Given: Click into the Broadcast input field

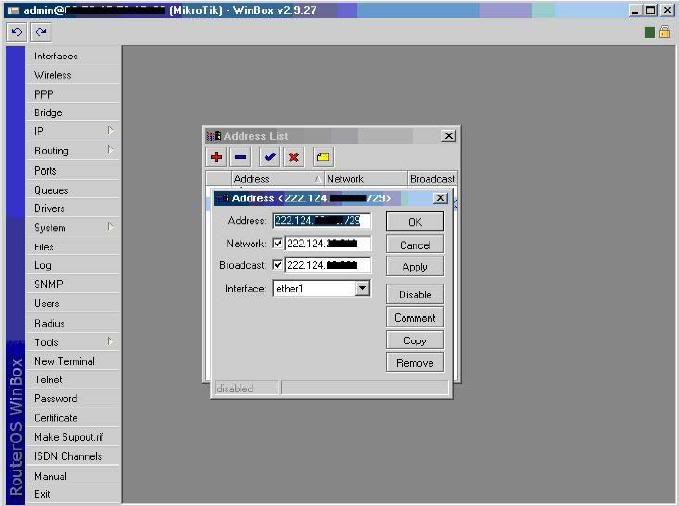Looking at the screenshot, I should pyautogui.click(x=328, y=265).
